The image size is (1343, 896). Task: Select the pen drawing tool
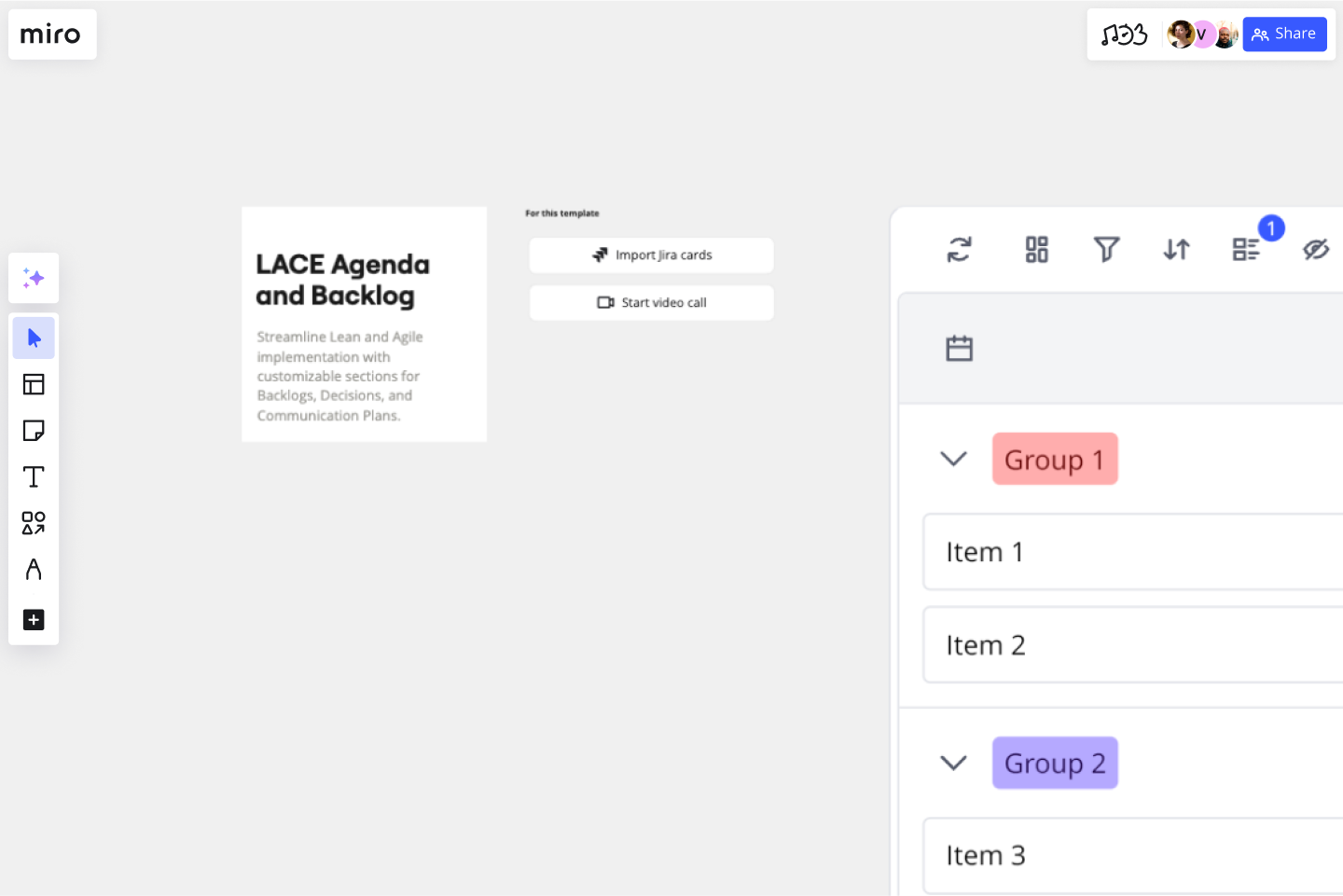[x=34, y=570]
